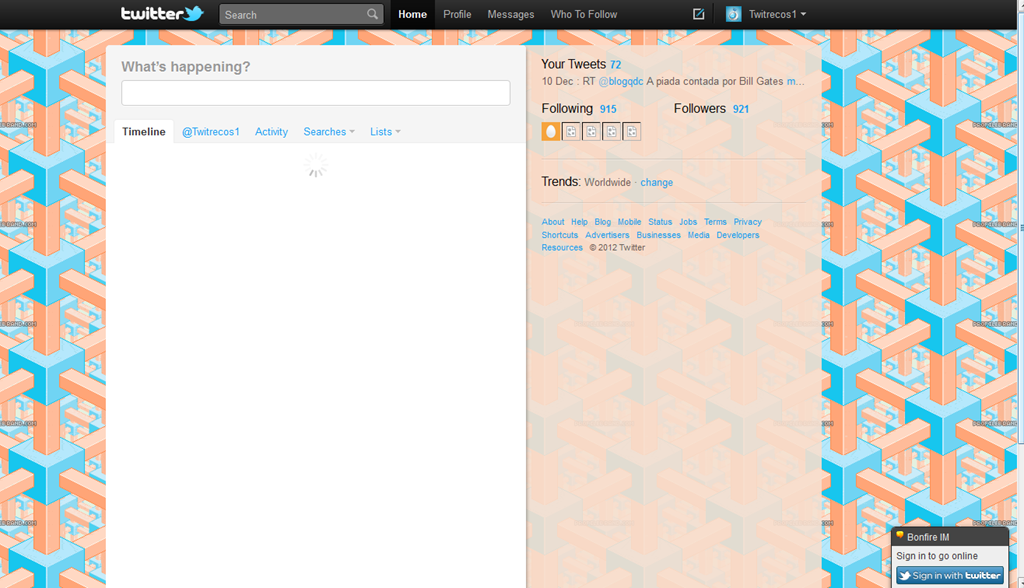The image size is (1024, 588).
Task: Open the Privacy footer link
Action: tap(748, 222)
